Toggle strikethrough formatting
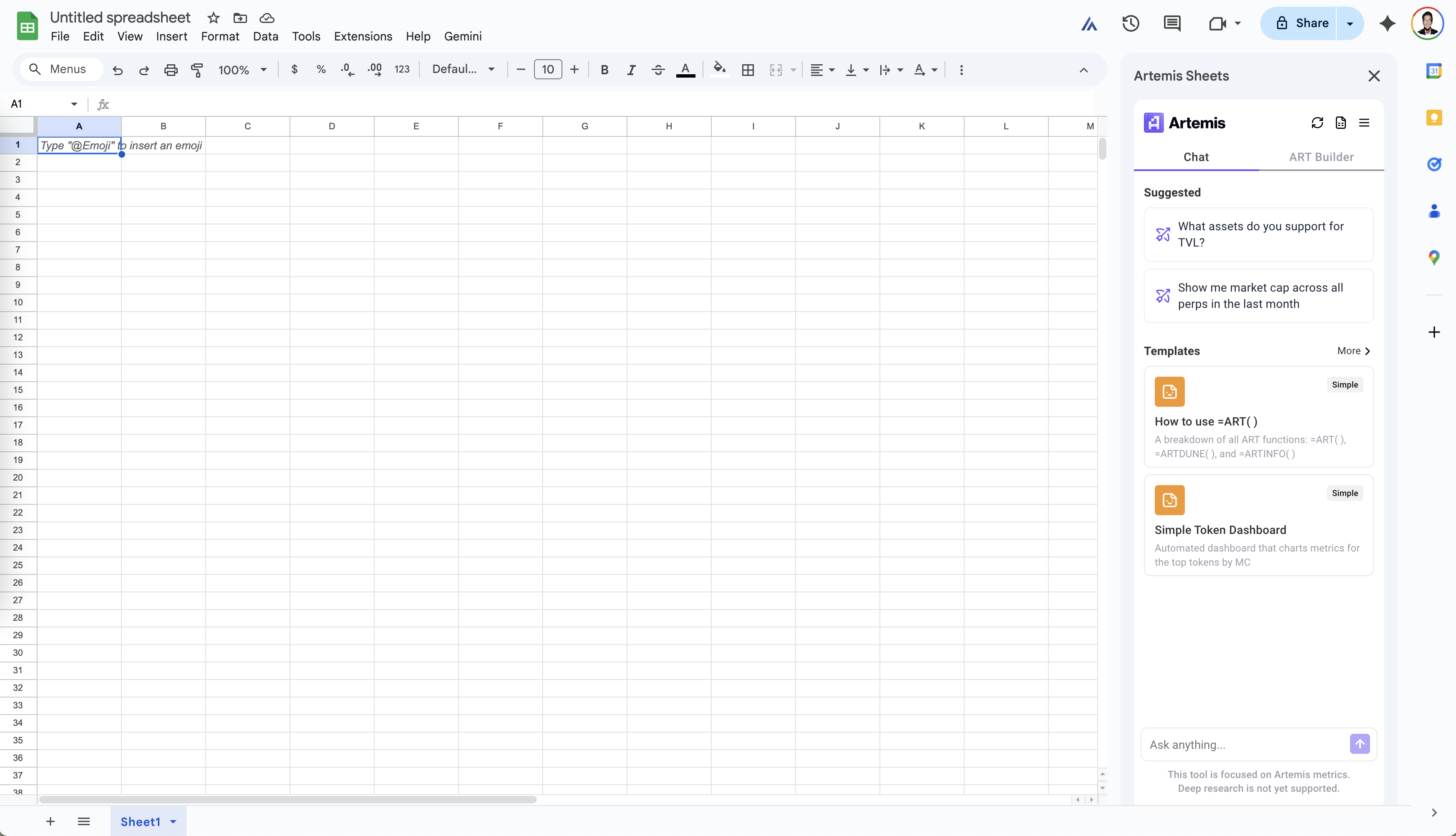Image resolution: width=1456 pixels, height=836 pixels. [x=658, y=70]
